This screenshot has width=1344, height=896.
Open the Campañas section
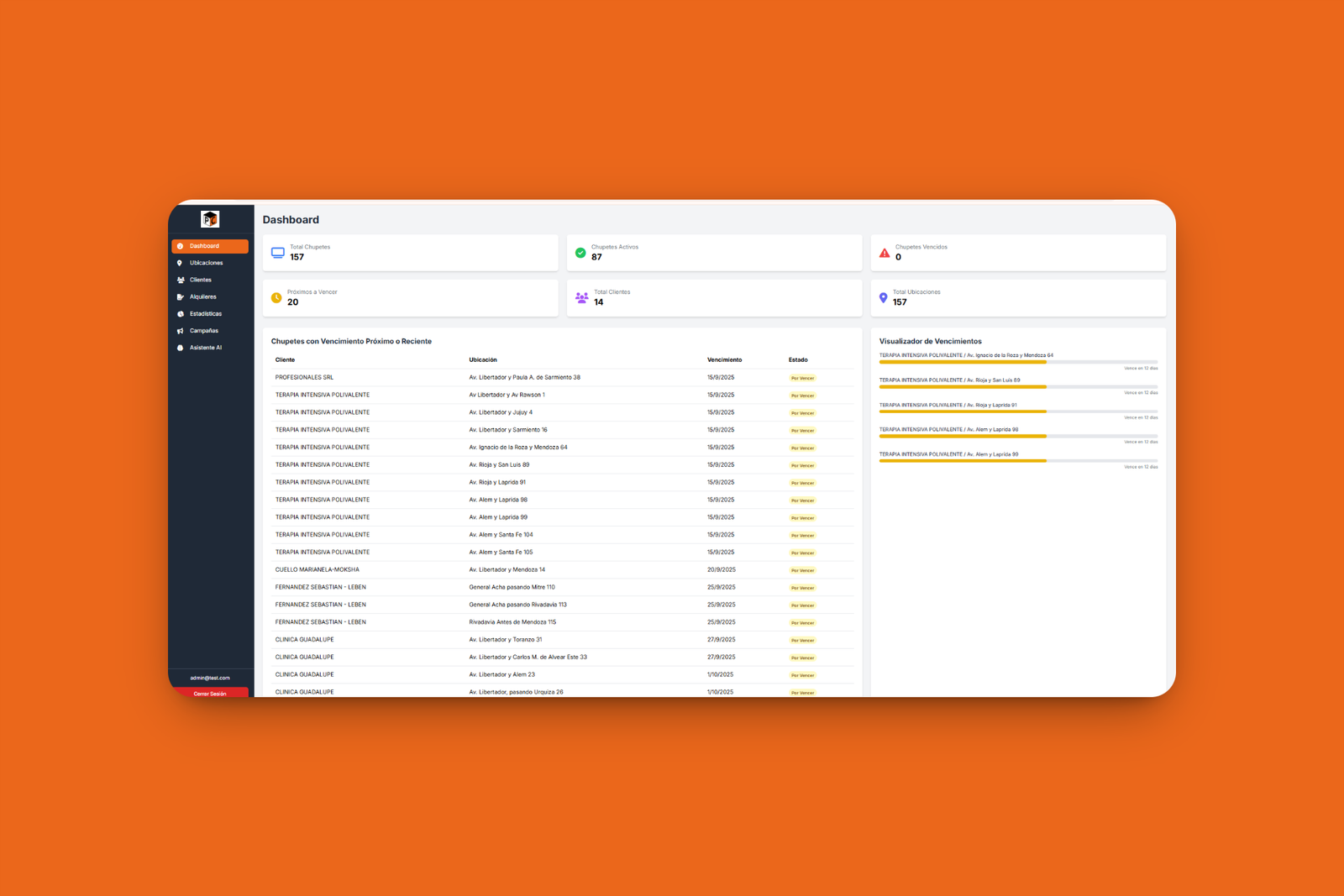click(x=203, y=331)
